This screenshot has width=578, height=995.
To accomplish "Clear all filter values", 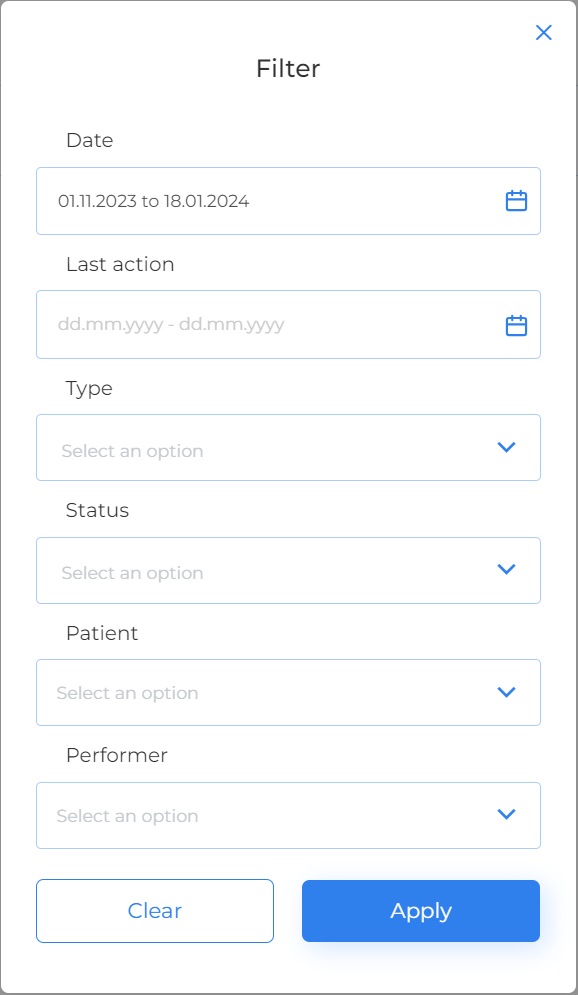I will [155, 910].
